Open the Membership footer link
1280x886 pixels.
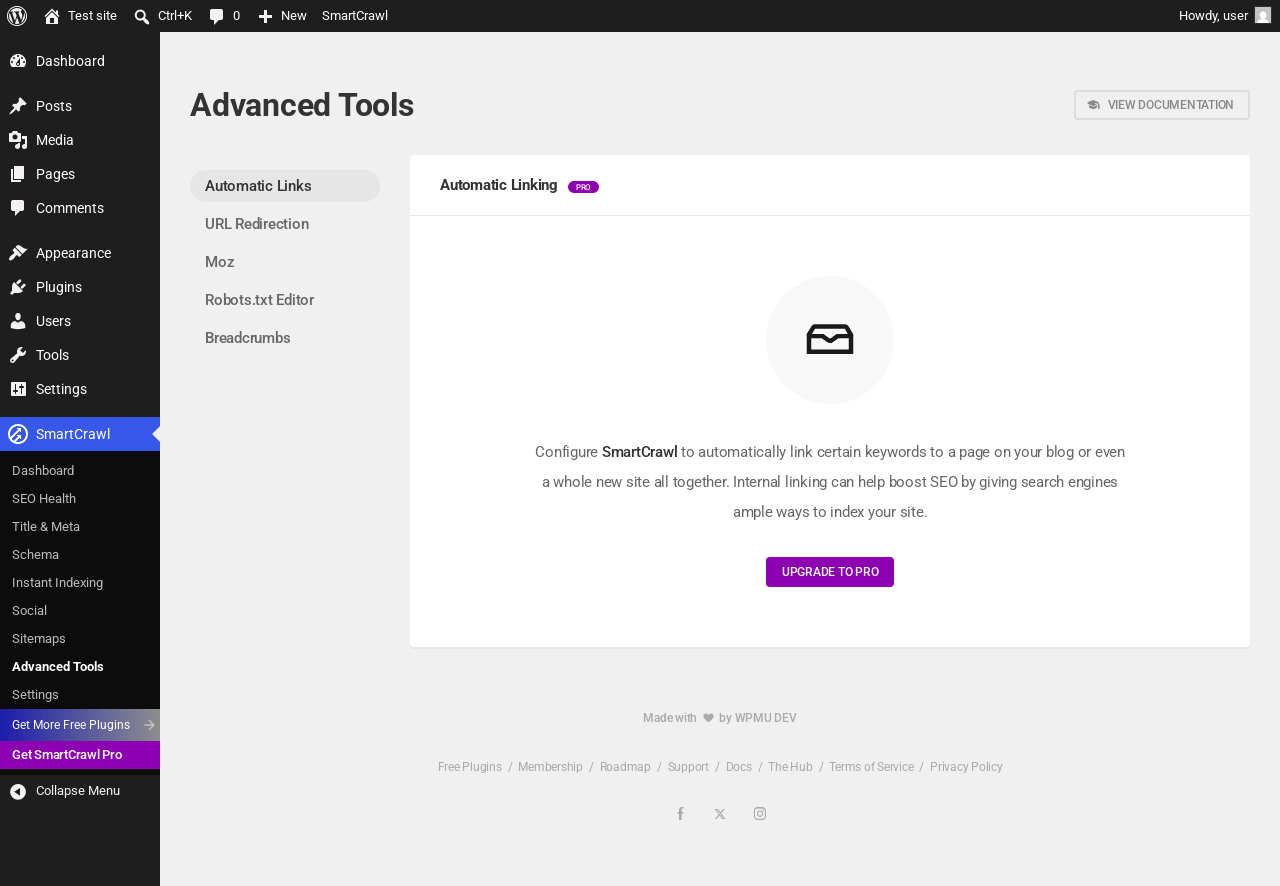pyautogui.click(x=550, y=767)
